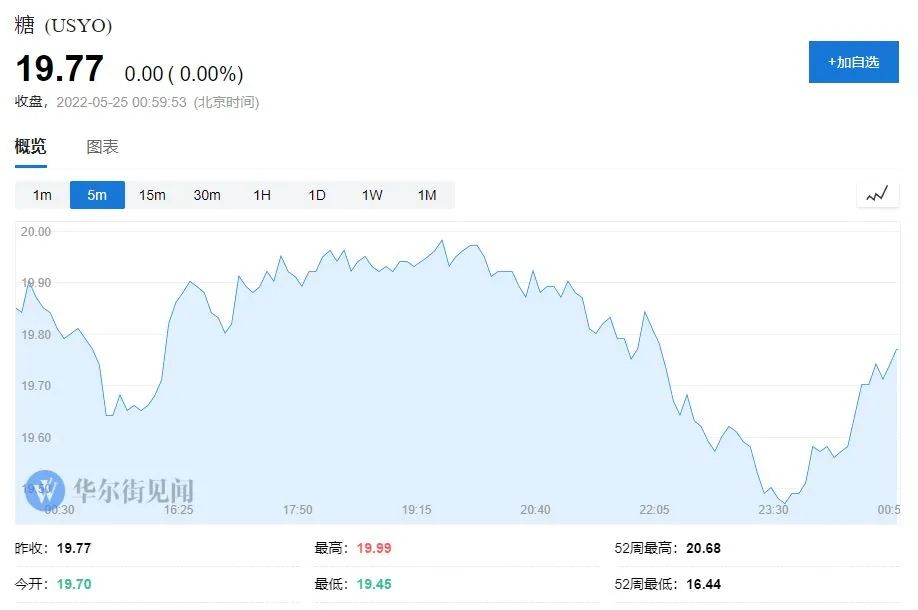Image resolution: width=918 pixels, height=610 pixels.
Task: Select the 5m interval
Action: pyautogui.click(x=97, y=195)
